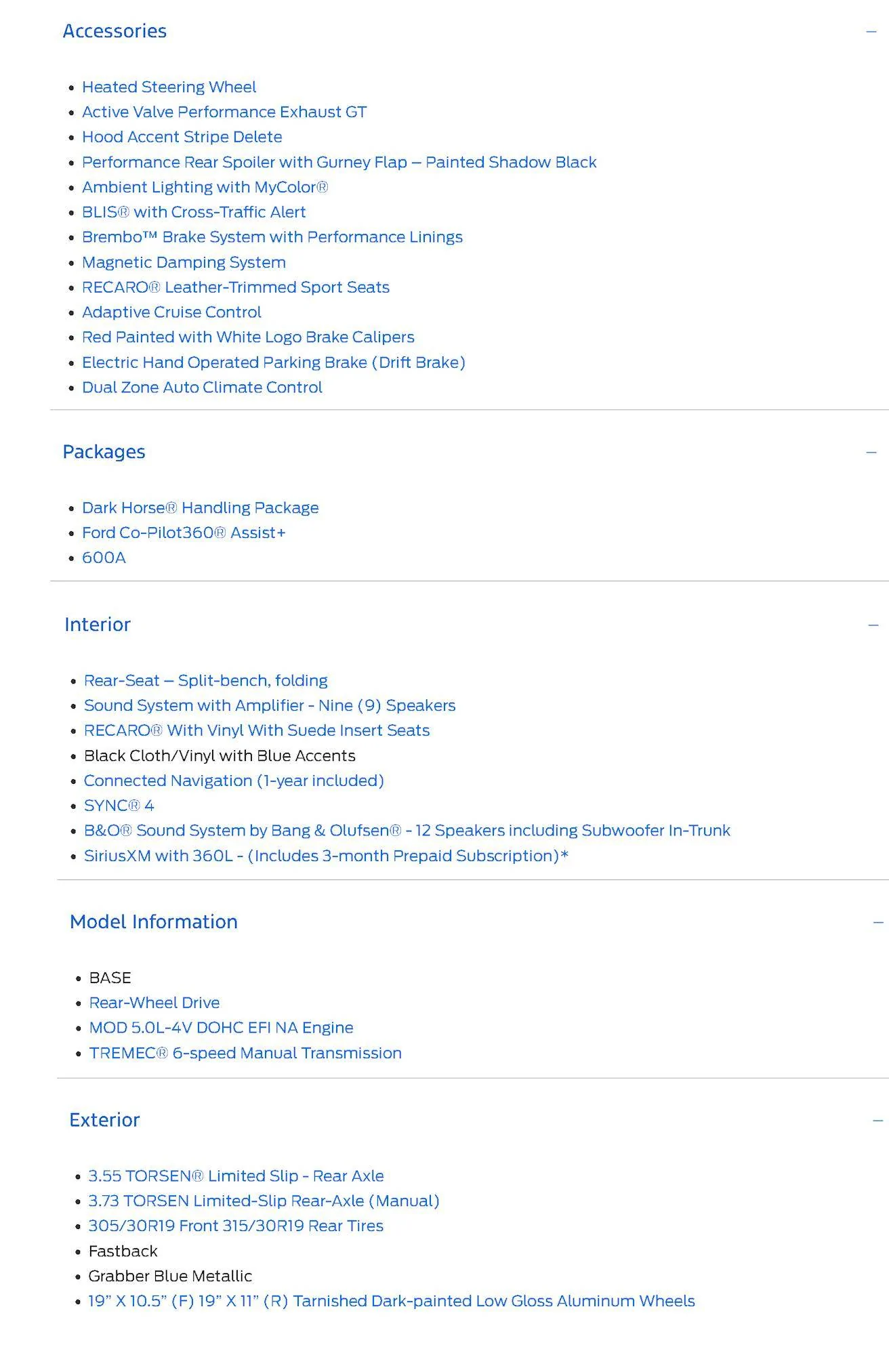Open the 600A package link
Viewport: 889px width, 1372px height.
[104, 558]
